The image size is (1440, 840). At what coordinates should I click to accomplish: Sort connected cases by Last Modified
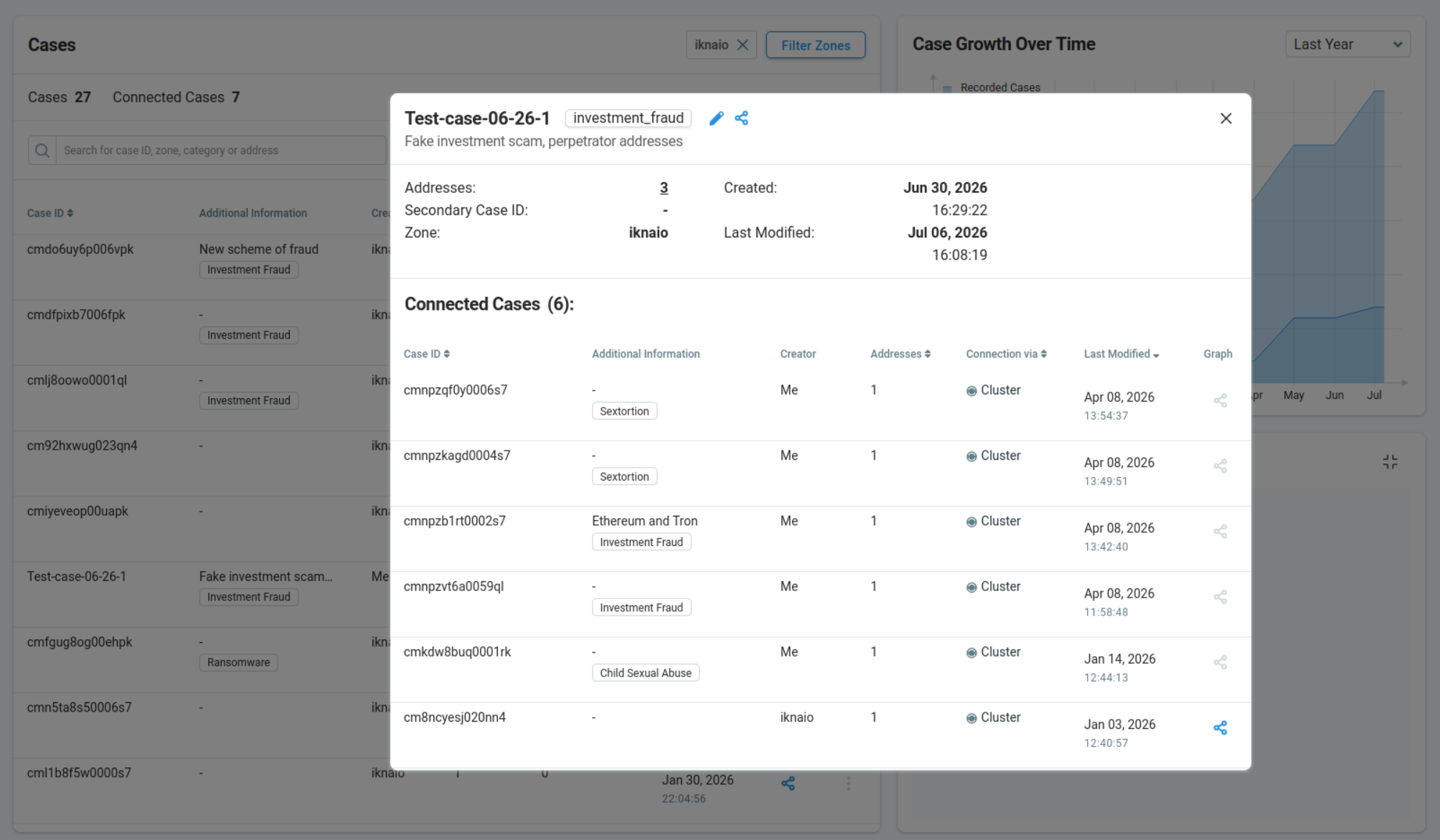click(x=1121, y=354)
